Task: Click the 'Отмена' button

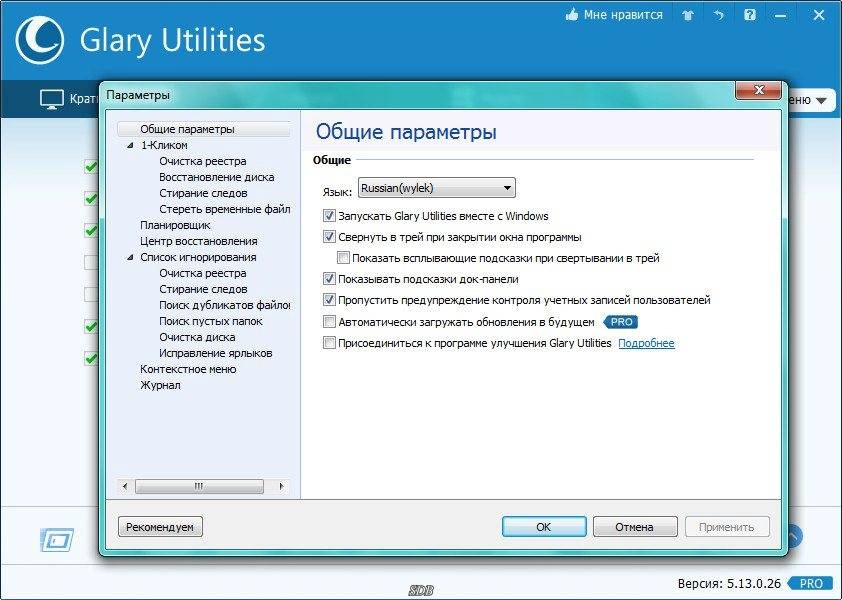Action: point(635,527)
